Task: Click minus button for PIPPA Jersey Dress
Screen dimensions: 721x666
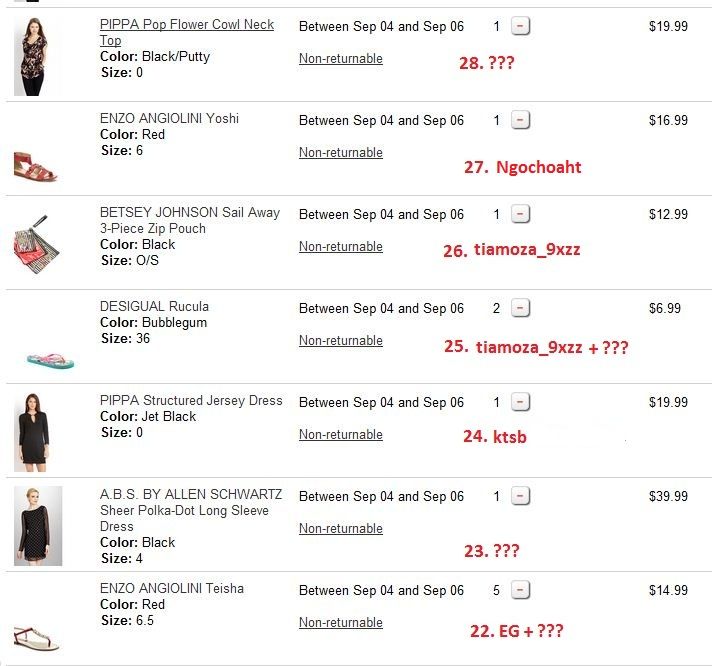Action: (x=520, y=403)
